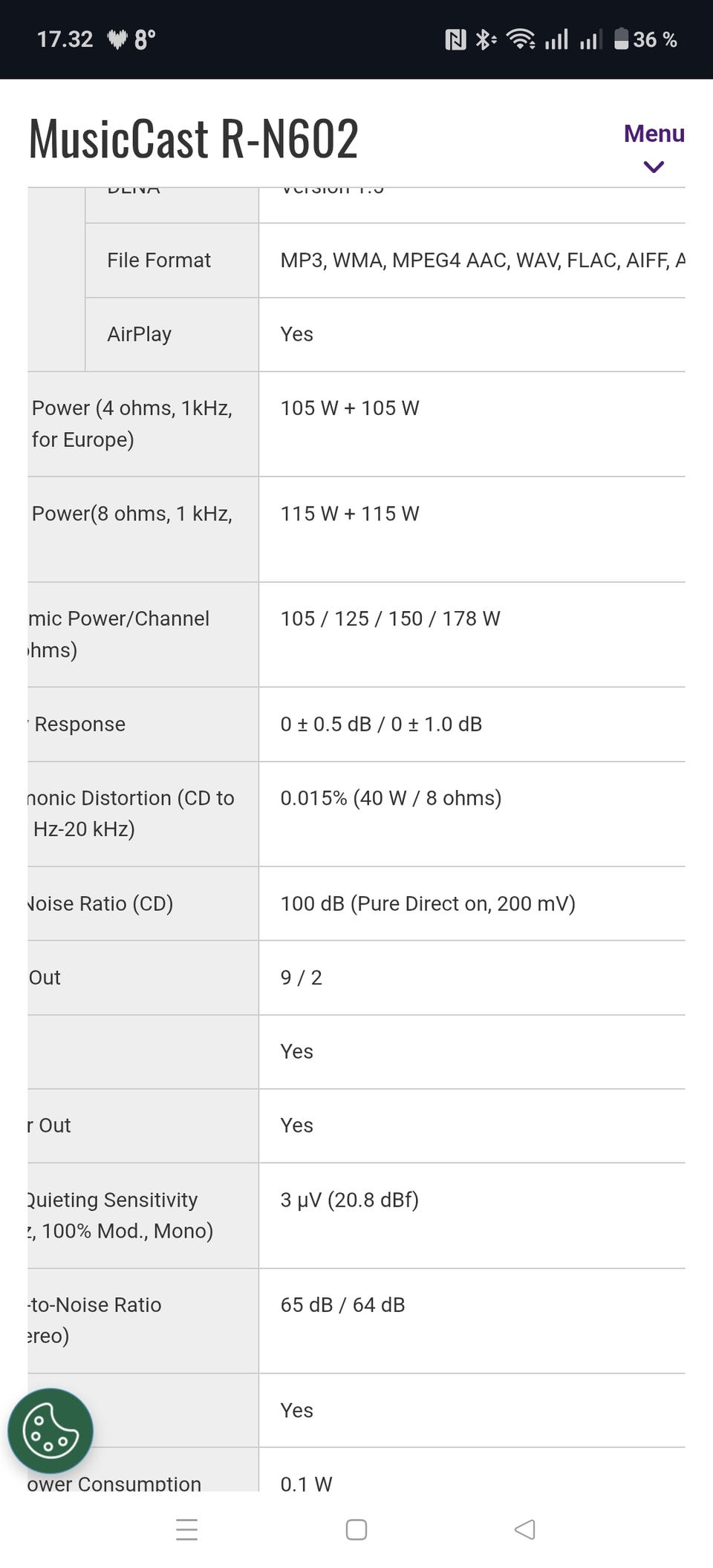The width and height of the screenshot is (713, 1568).
Task: Tap the 100 dB Pure Direct value
Action: (x=428, y=904)
